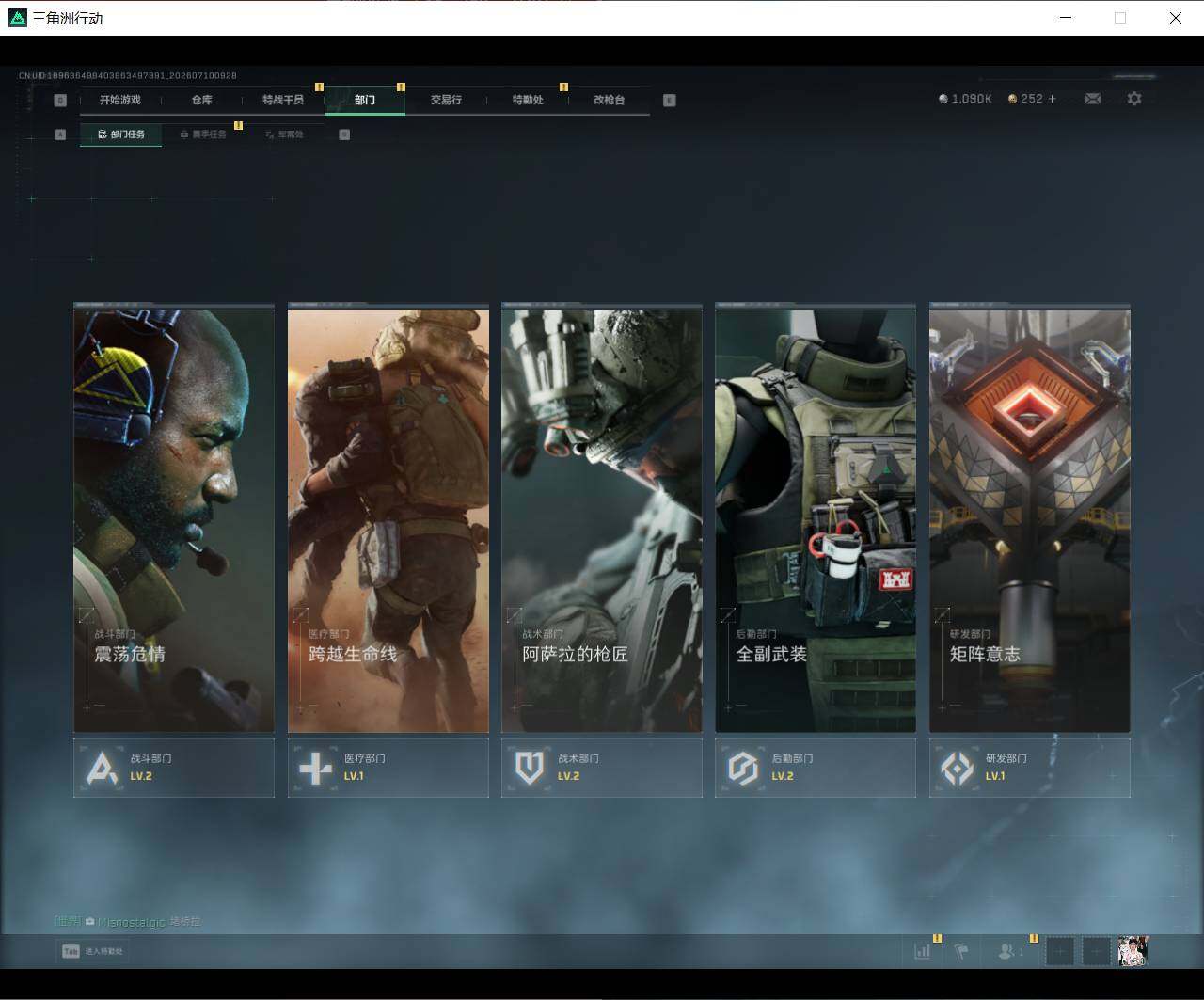Open the 矩阵意志 research department card
This screenshot has height=1000, width=1204.
[x=1030, y=518]
